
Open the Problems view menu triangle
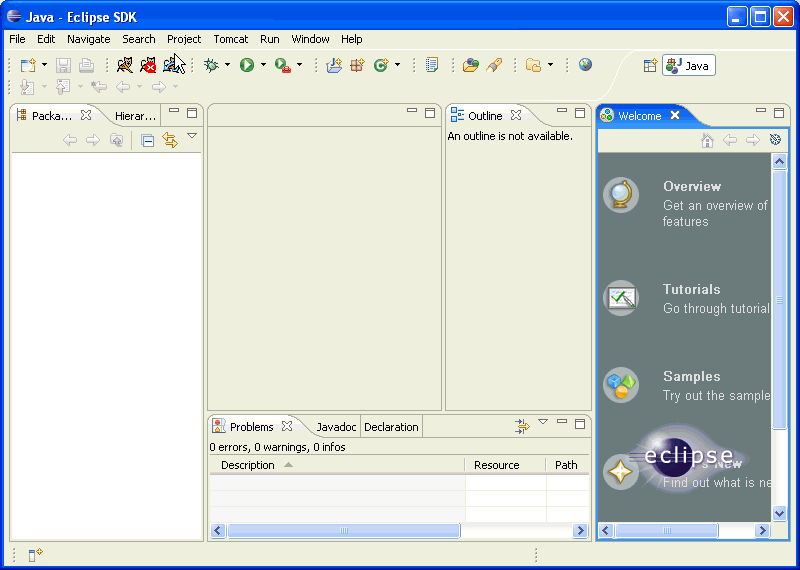(543, 422)
